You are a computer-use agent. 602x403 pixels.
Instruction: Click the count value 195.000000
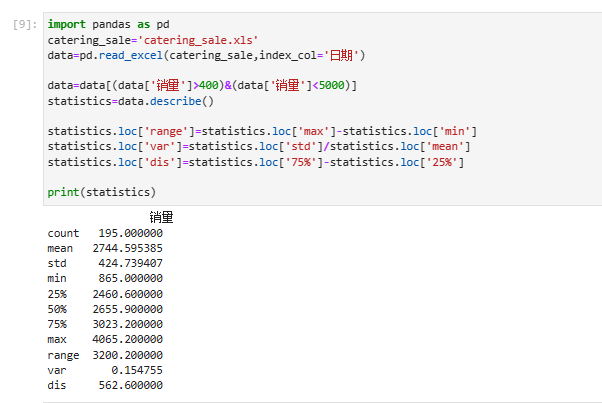131,233
